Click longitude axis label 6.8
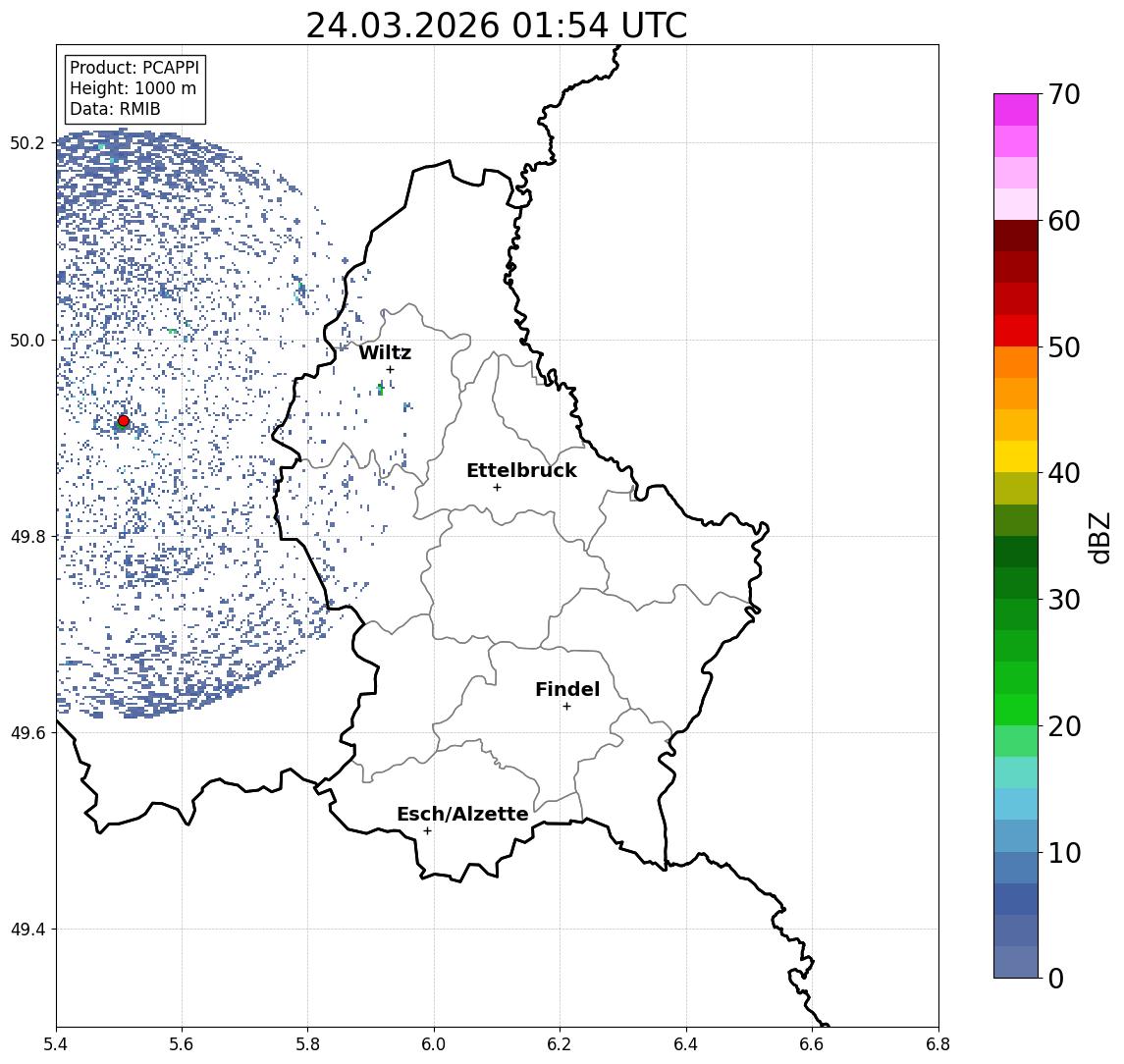 [937, 1044]
